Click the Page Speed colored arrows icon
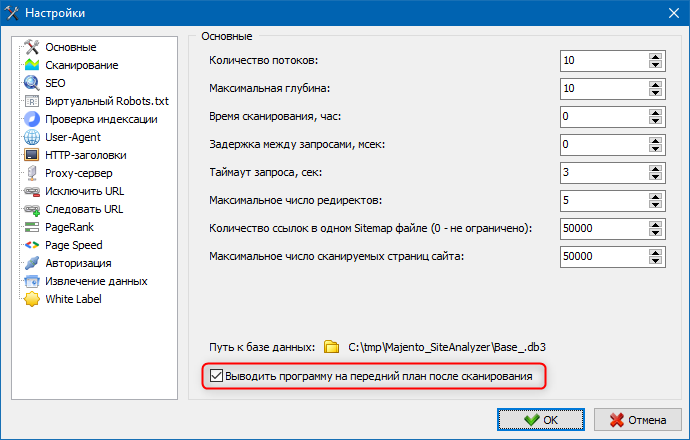The width and height of the screenshot is (690, 440). [x=32, y=245]
